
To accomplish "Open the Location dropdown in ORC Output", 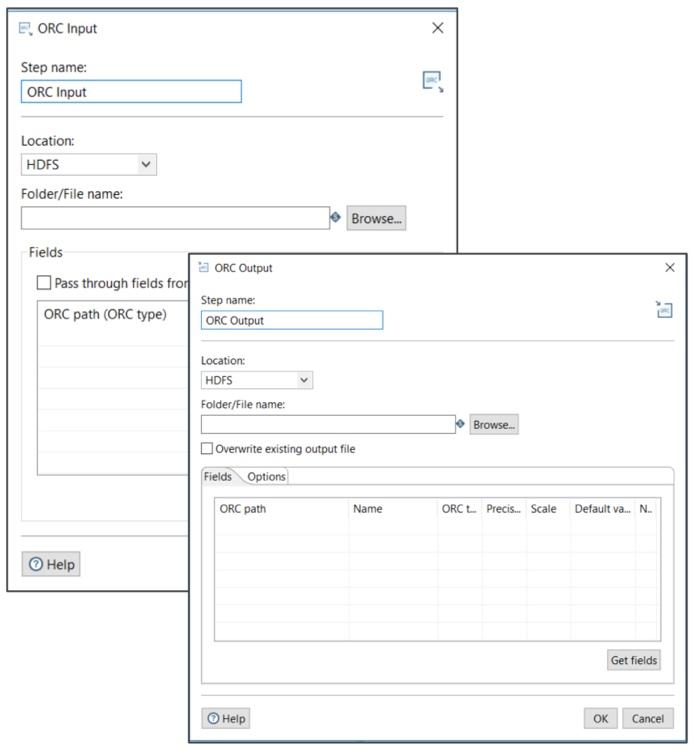I will point(257,380).
